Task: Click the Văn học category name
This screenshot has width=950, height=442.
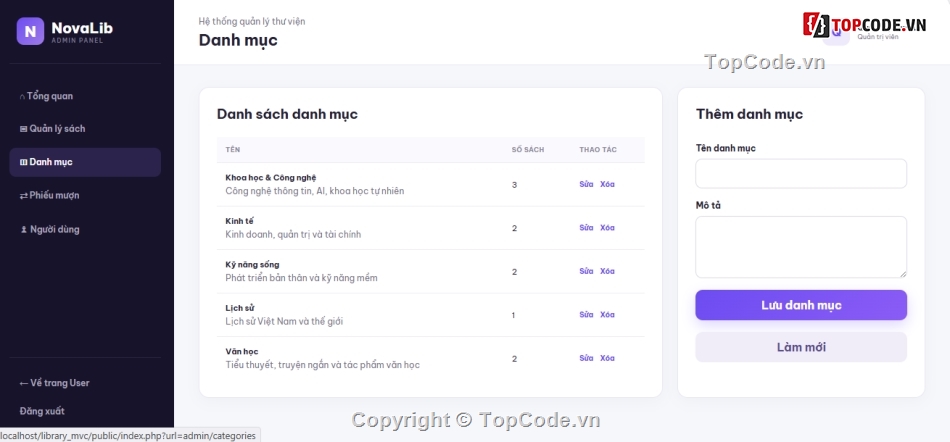Action: pos(242,352)
